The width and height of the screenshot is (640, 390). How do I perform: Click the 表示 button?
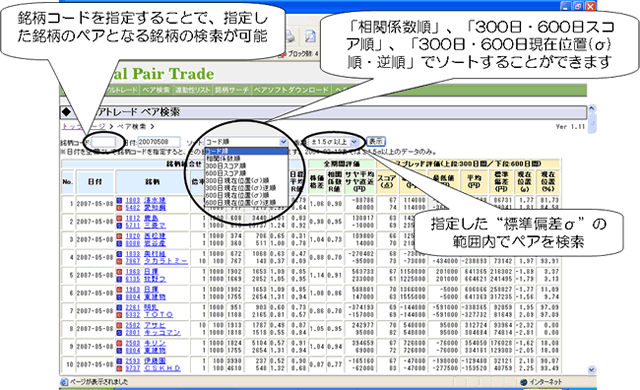point(376,142)
